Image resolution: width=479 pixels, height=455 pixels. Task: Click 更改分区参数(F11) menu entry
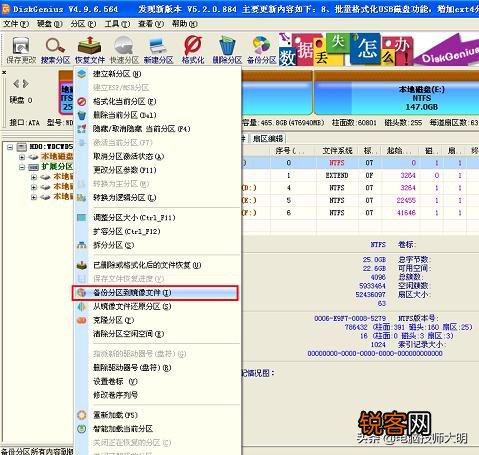point(157,170)
